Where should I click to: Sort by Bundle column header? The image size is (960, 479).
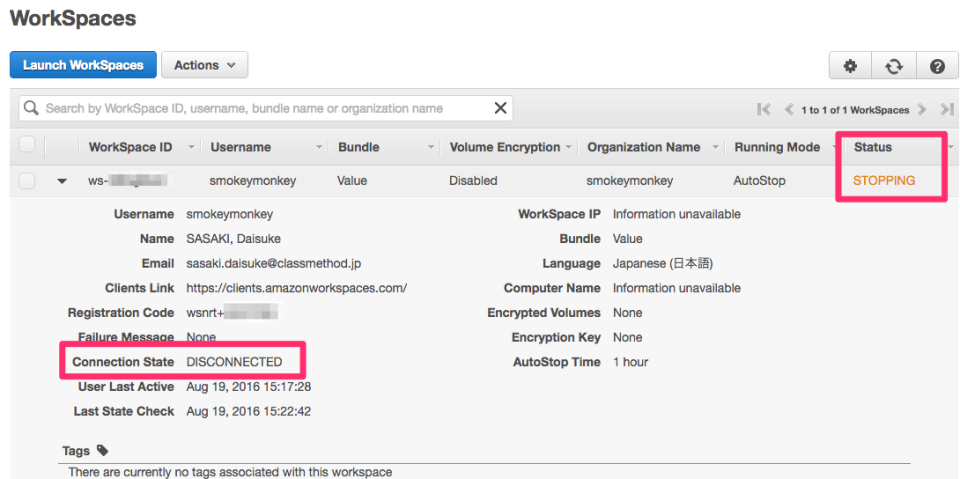359,147
